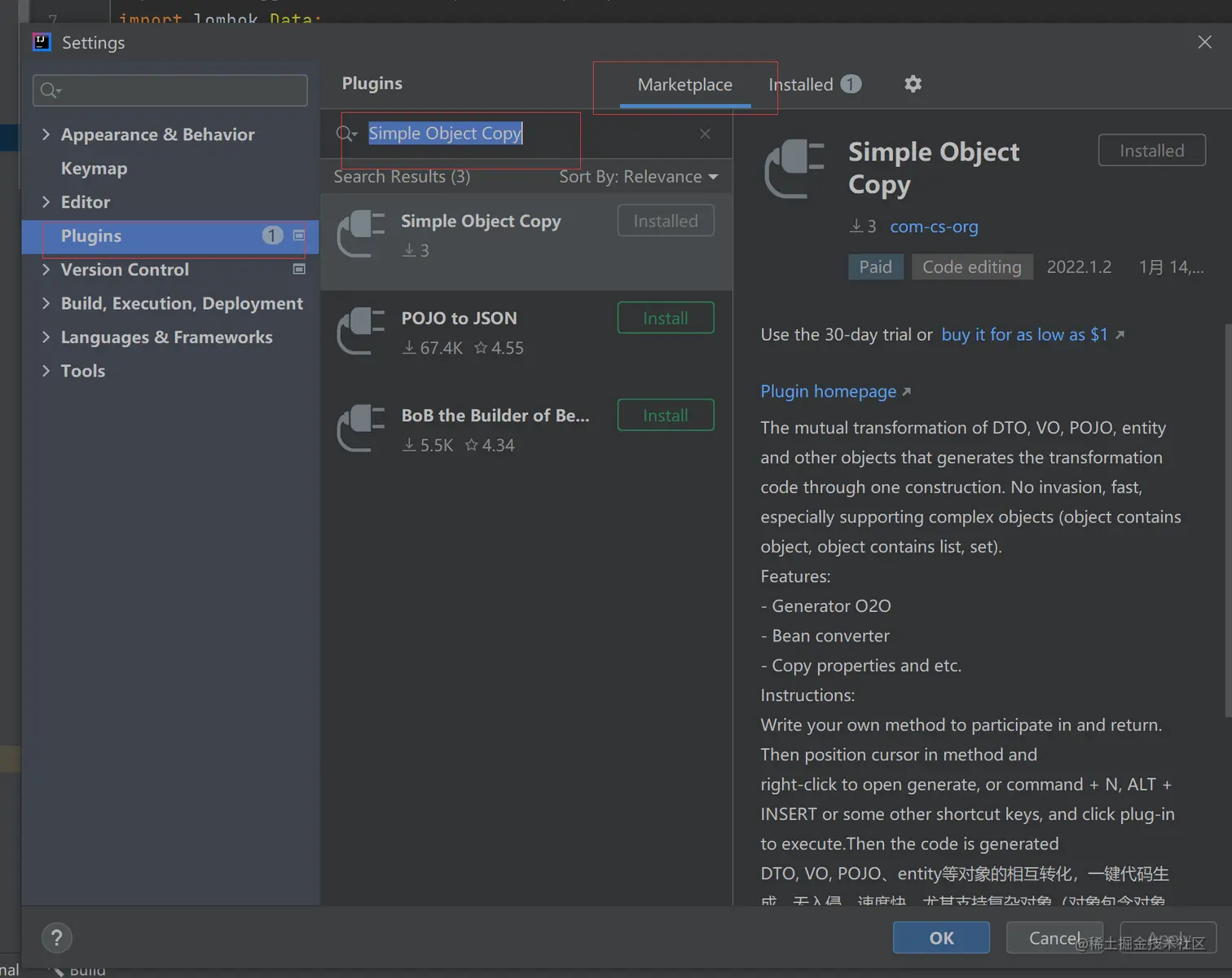The image size is (1232, 978).
Task: Click the update badge count on Plugins row
Action: pos(272,236)
